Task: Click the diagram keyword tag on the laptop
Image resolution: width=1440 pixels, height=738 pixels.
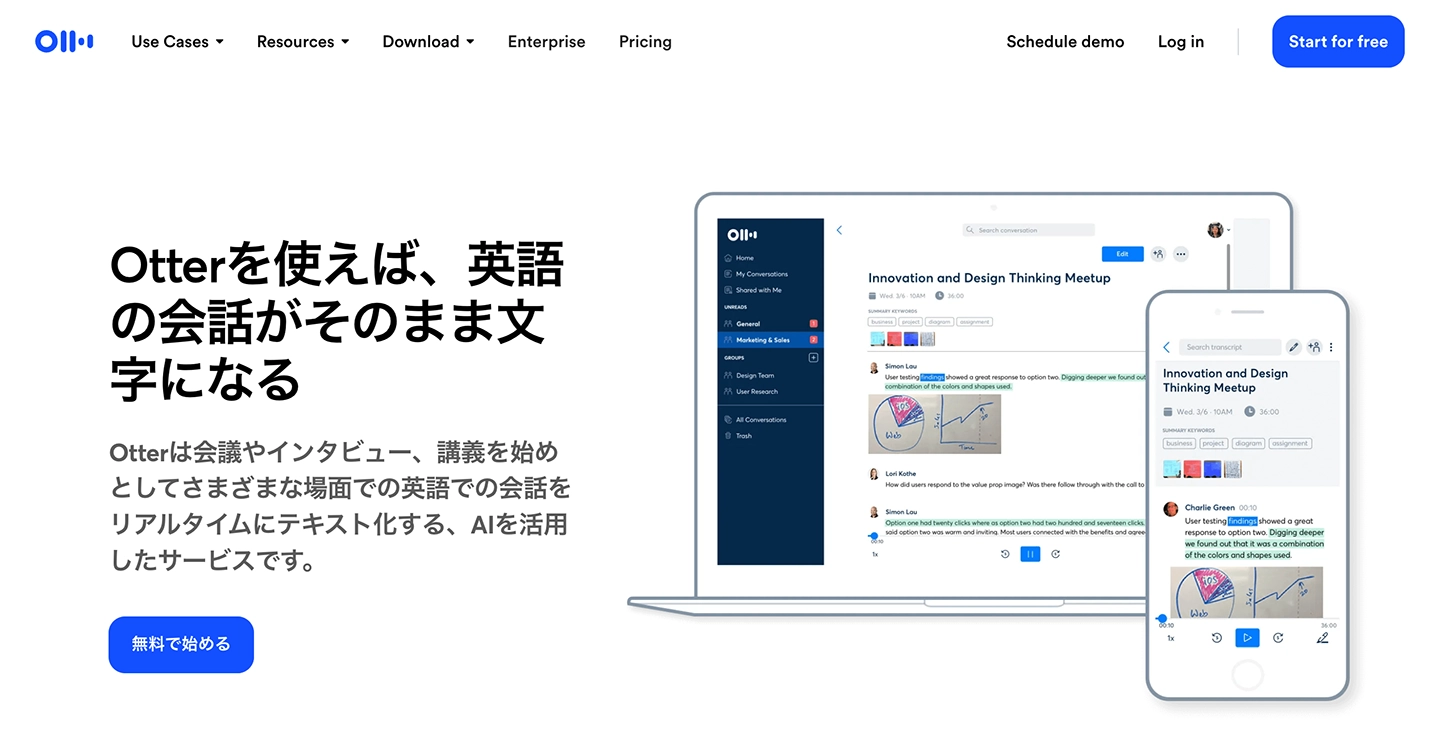Action: coord(940,322)
